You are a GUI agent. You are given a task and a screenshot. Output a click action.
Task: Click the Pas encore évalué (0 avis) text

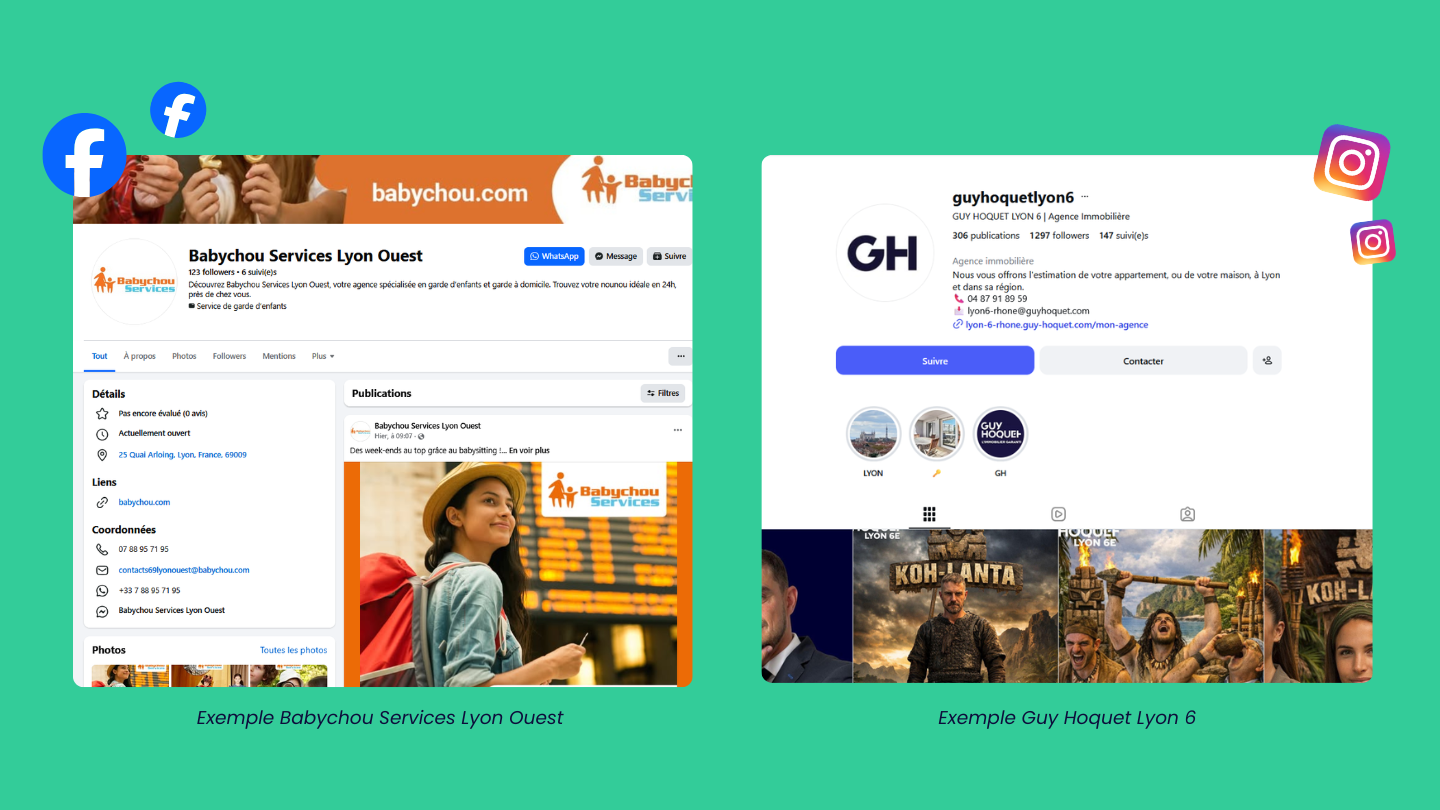163,413
